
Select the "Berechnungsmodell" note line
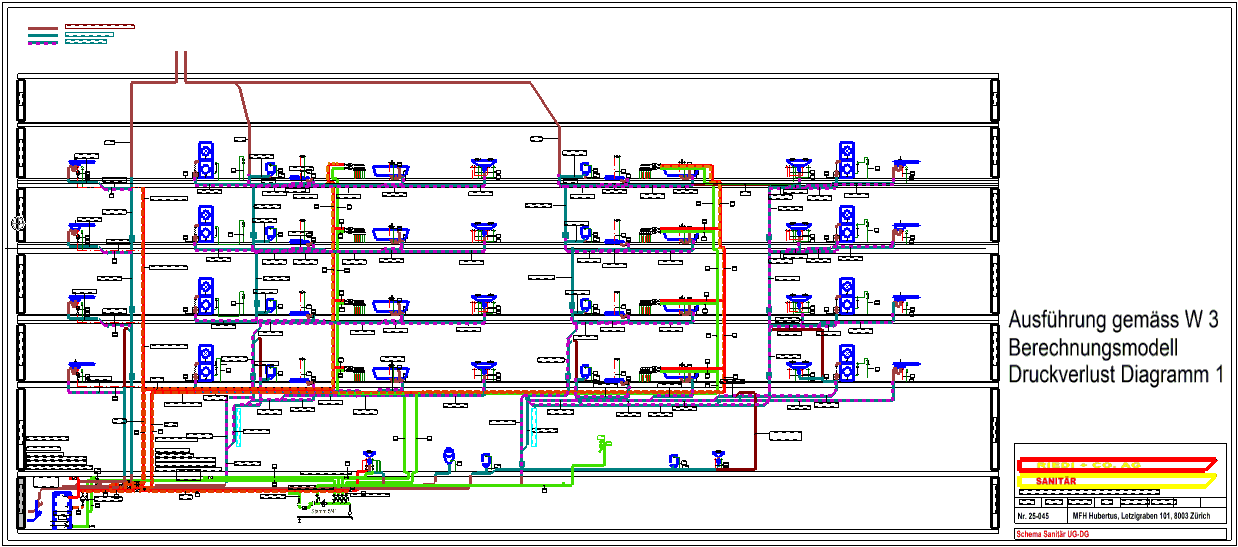[1094, 348]
